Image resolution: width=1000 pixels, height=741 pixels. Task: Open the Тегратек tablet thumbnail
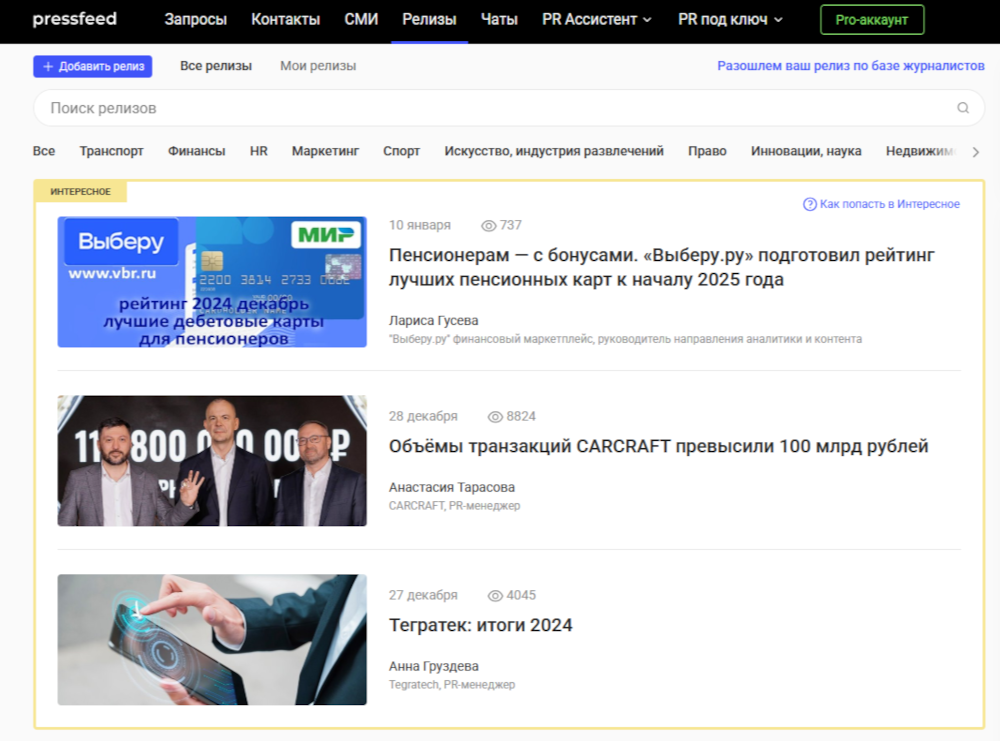click(212, 640)
